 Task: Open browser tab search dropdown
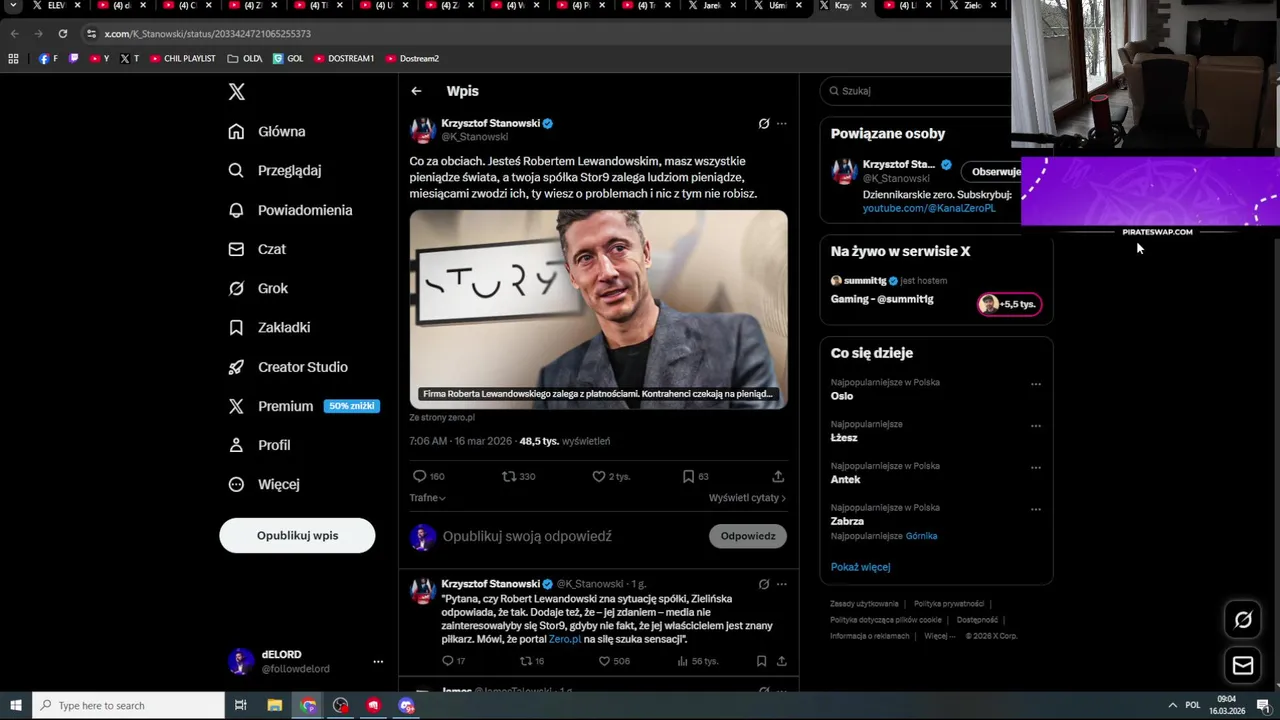coord(13,6)
